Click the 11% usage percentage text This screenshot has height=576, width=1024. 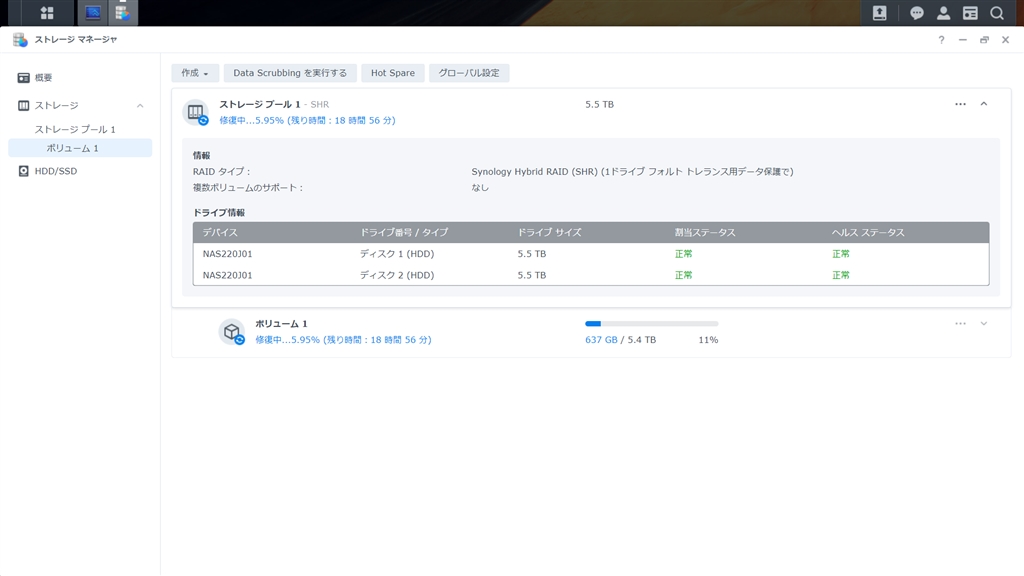pos(708,340)
